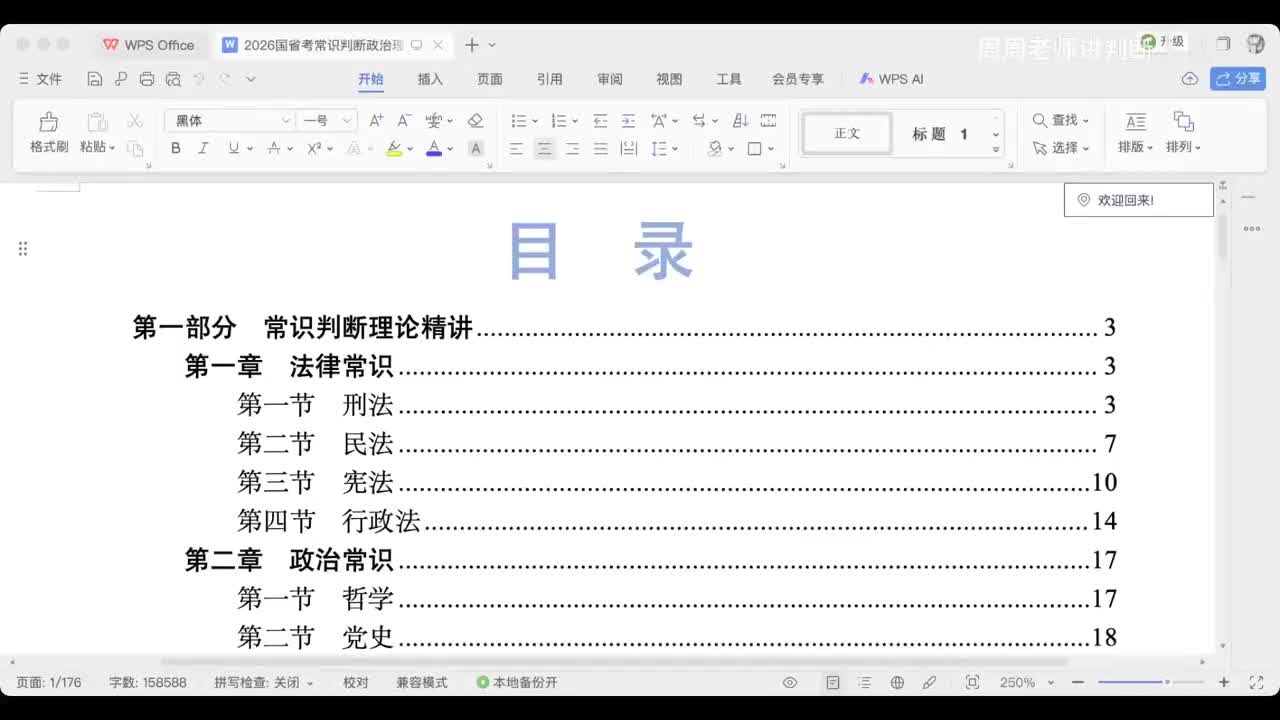This screenshot has width=1280, height=720.
Task: Click the Sort (A-Z arrow) icon
Action: (x=740, y=120)
